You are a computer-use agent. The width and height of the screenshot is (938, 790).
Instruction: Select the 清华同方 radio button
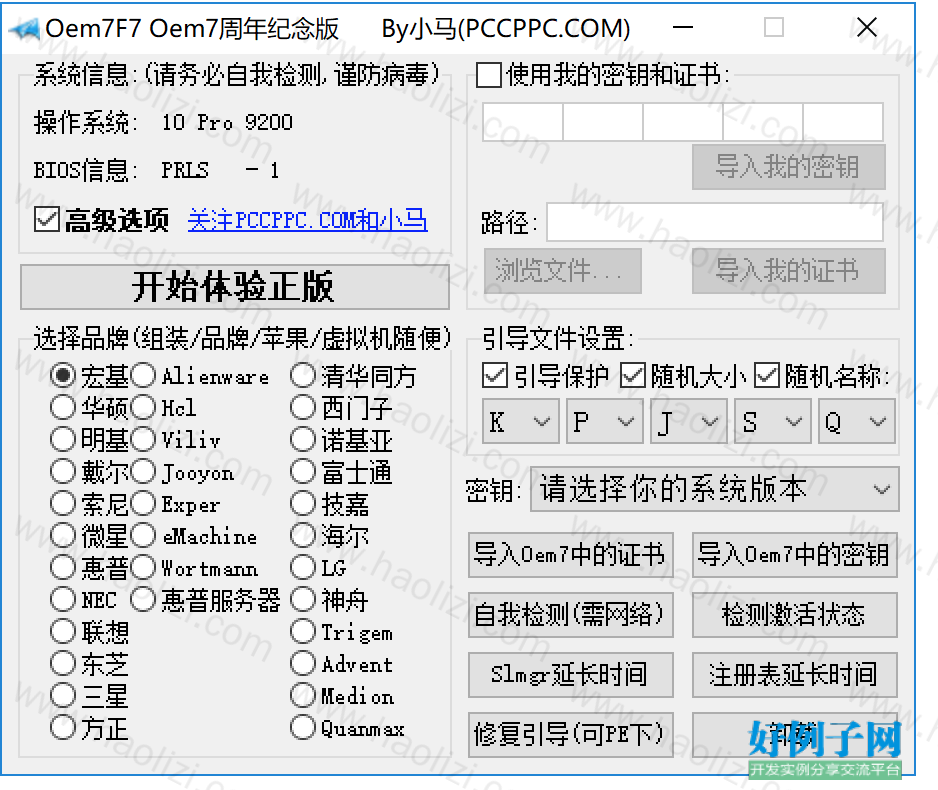pyautogui.click(x=303, y=376)
